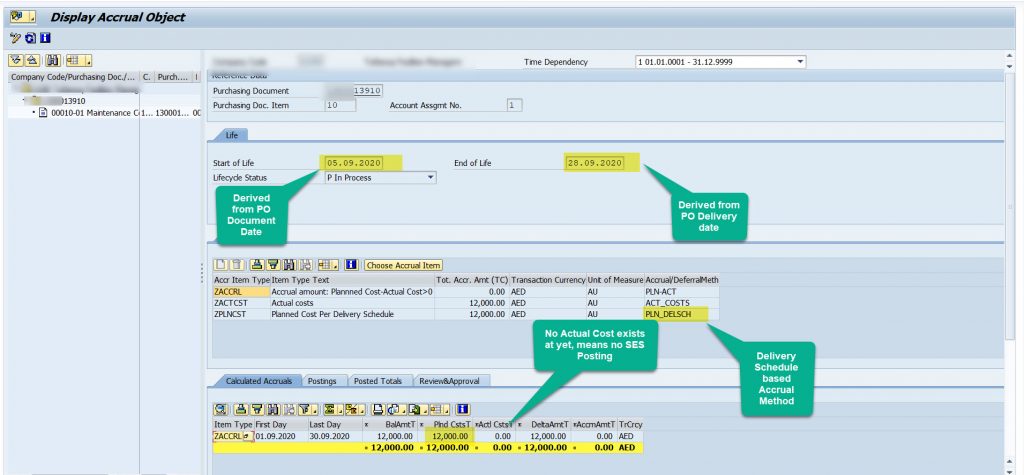1024x475 pixels.
Task: Switch to the Review&Approval tab
Action: 451,381
